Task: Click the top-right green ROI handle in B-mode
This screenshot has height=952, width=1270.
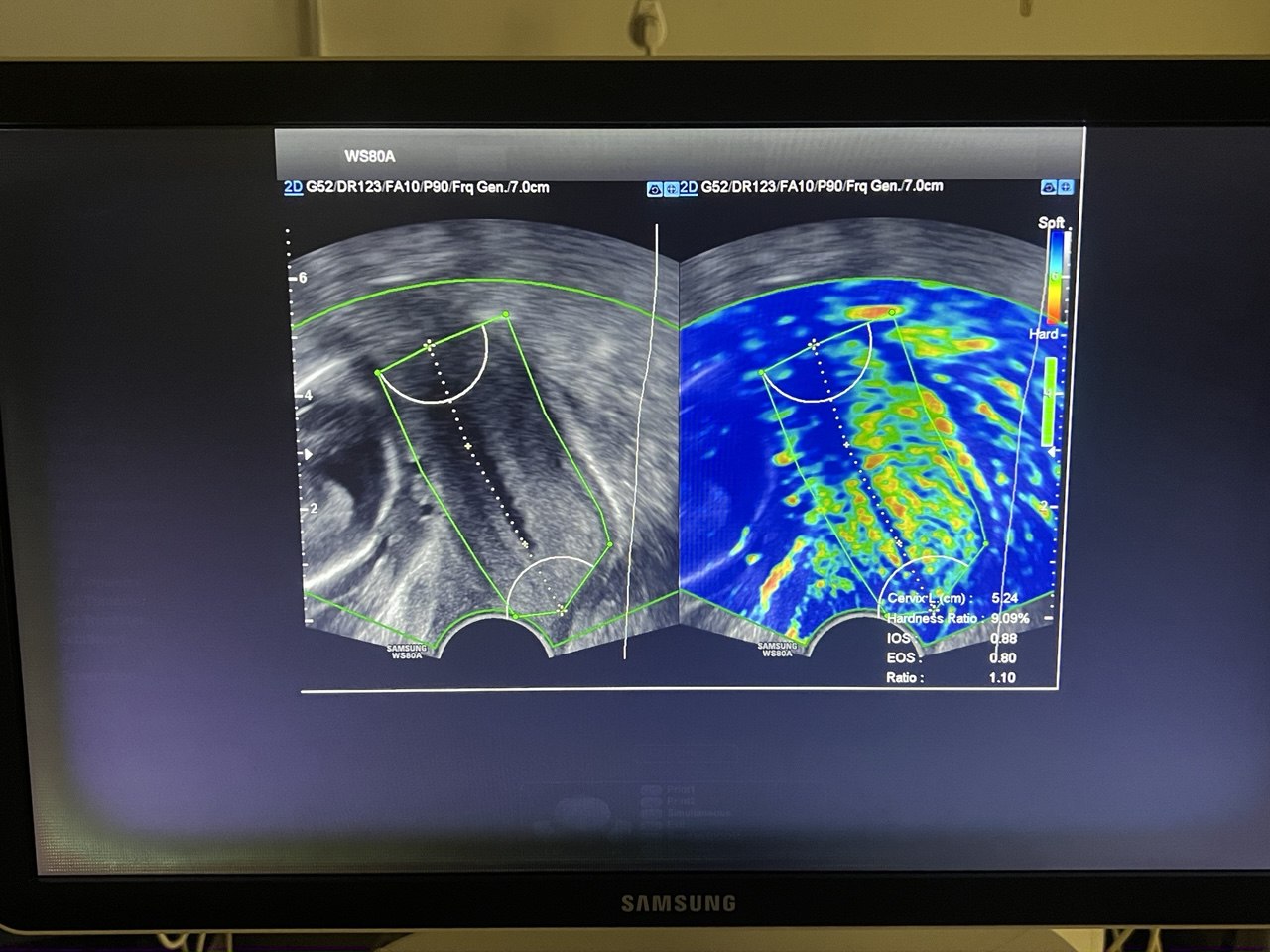Action: 506,315
